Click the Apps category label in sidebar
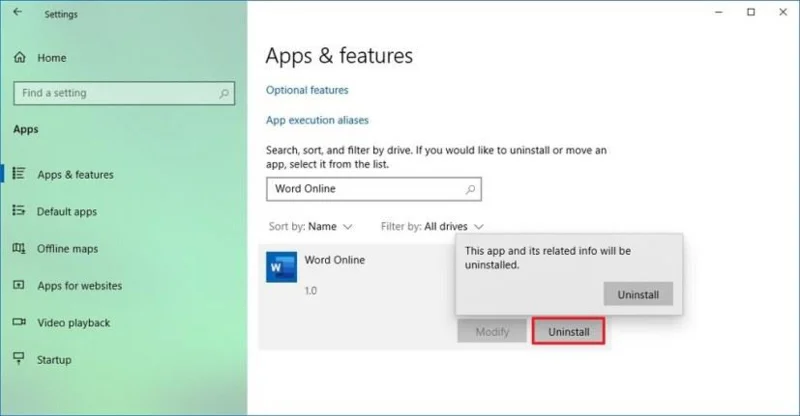Screen dimensions: 800x416 pos(26,130)
